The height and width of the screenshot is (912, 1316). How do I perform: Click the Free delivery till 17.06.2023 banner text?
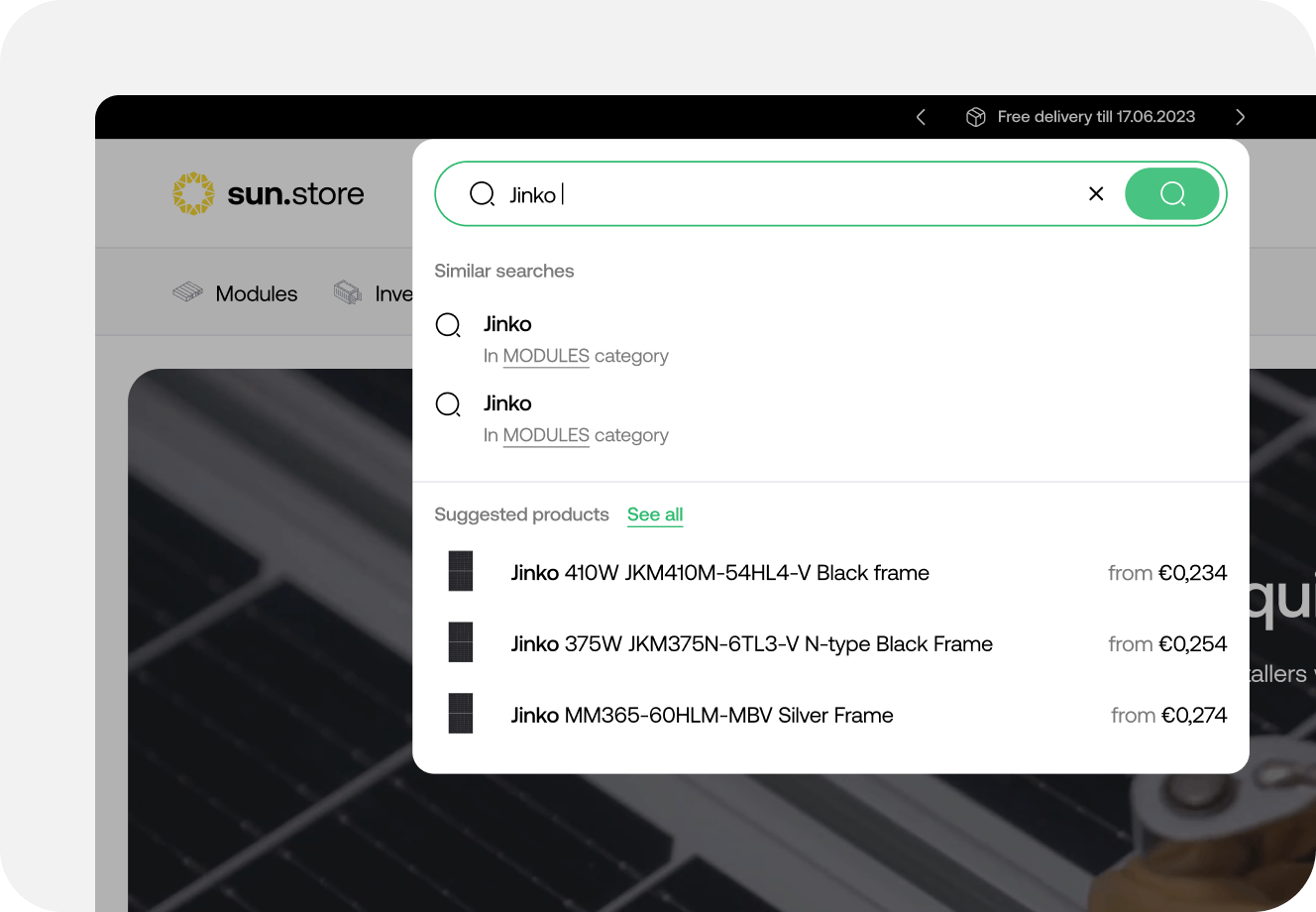point(1096,117)
